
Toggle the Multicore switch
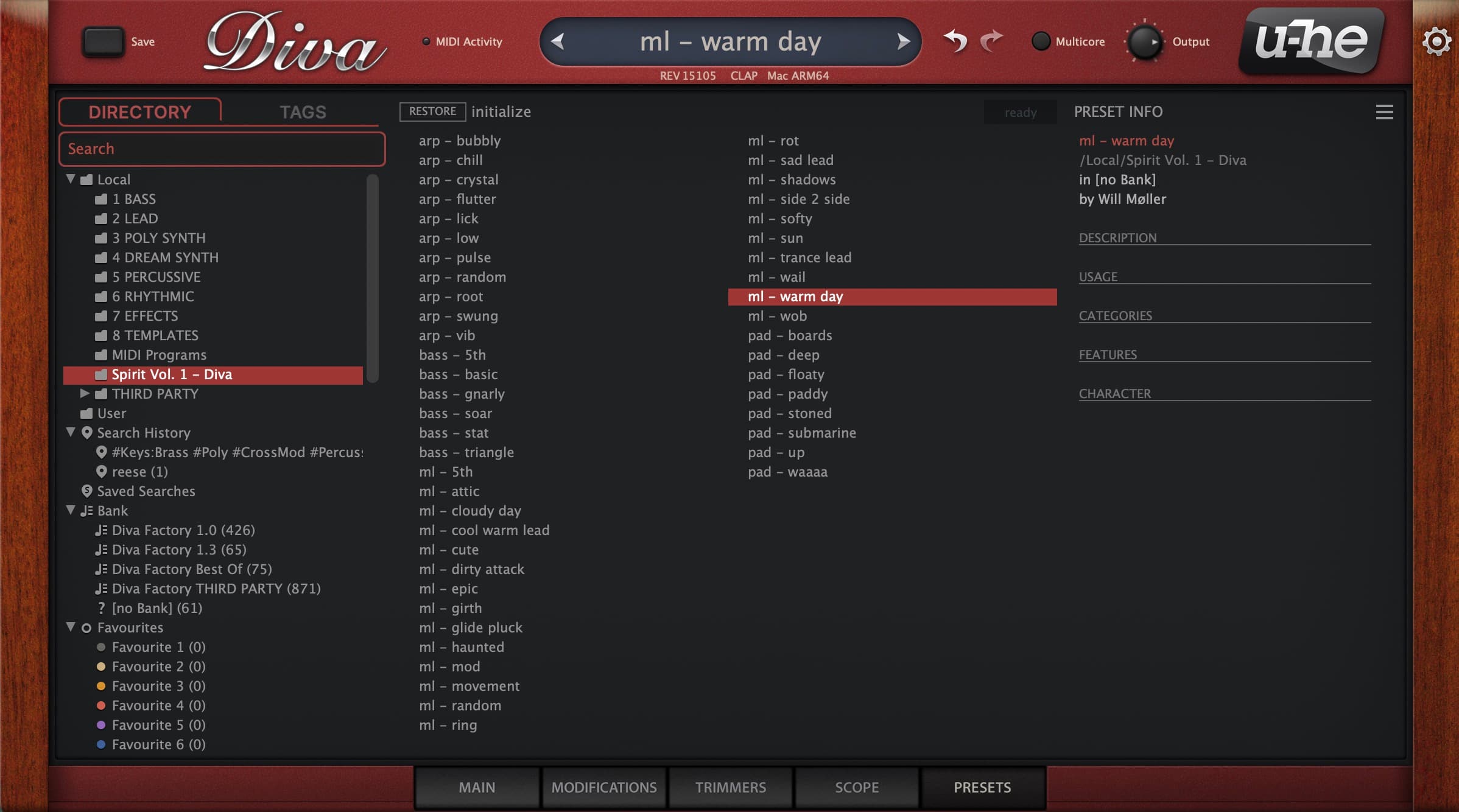(x=1041, y=41)
